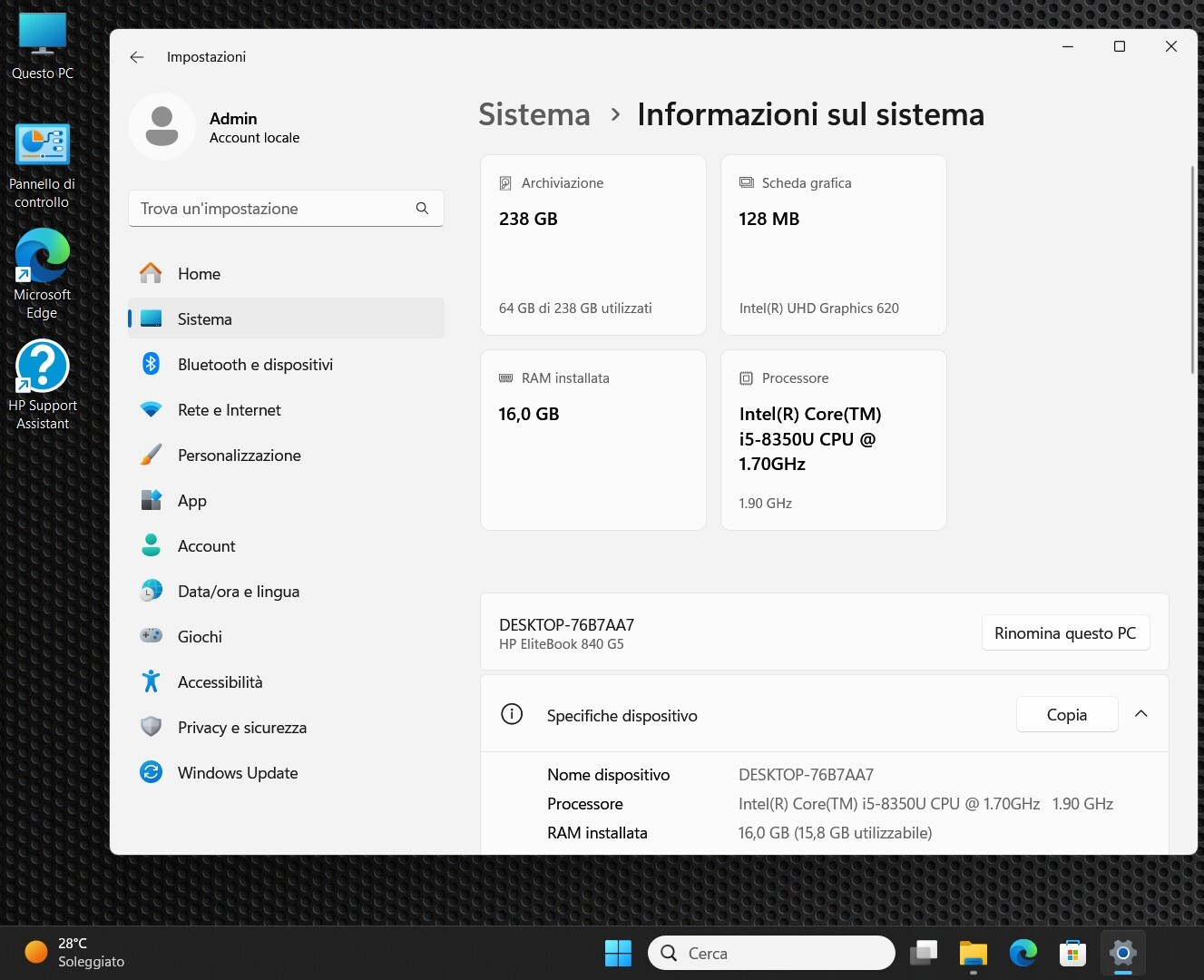Click the back arrow in Impostazioni
The image size is (1204, 980).
[137, 57]
